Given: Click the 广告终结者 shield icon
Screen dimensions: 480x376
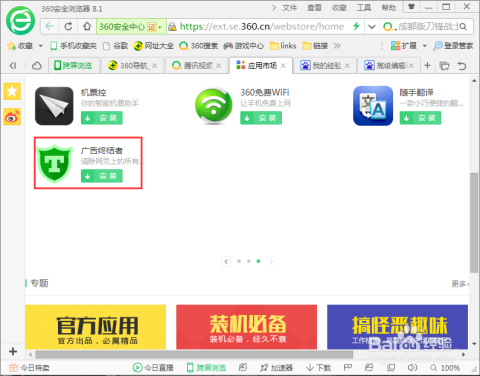Looking at the screenshot, I should point(54,164).
